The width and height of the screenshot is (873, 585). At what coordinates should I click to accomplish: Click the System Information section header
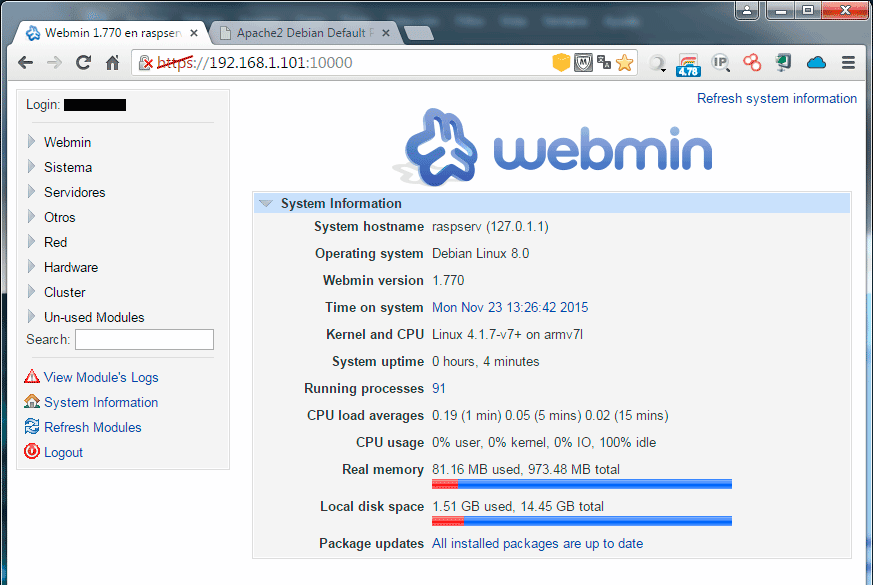click(x=552, y=203)
